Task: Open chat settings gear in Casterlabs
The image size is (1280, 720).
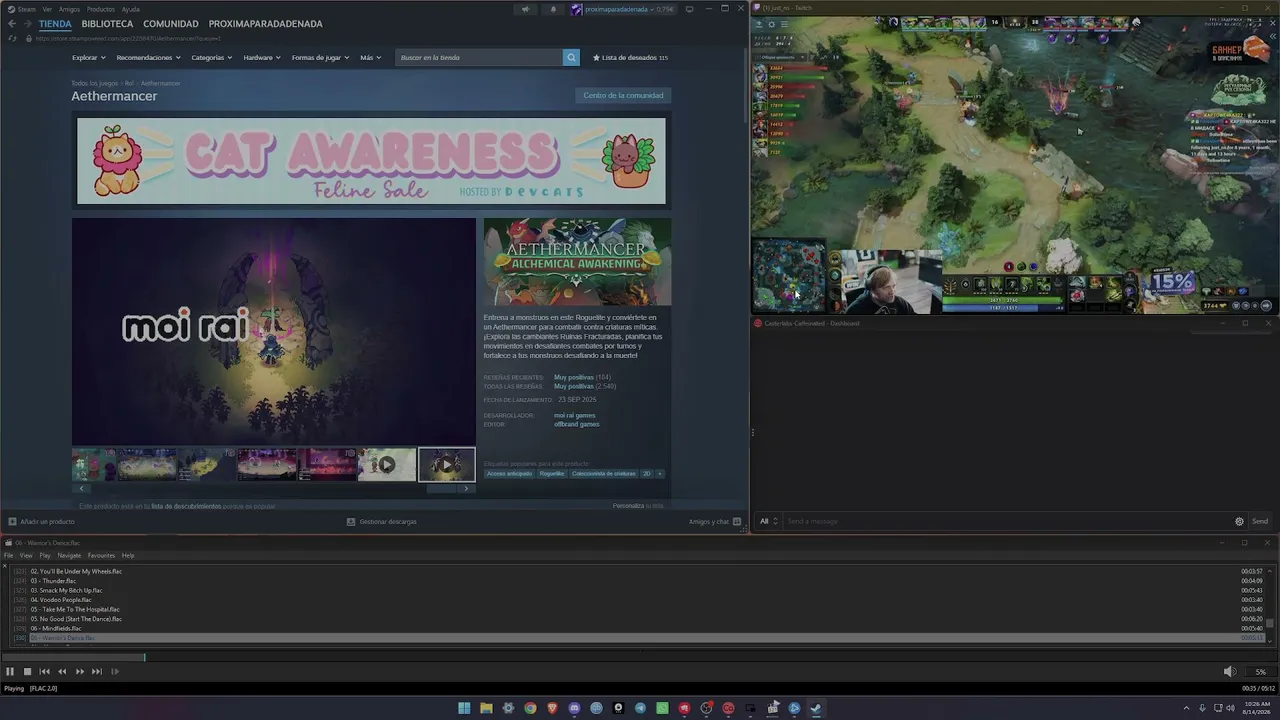Action: [1239, 521]
